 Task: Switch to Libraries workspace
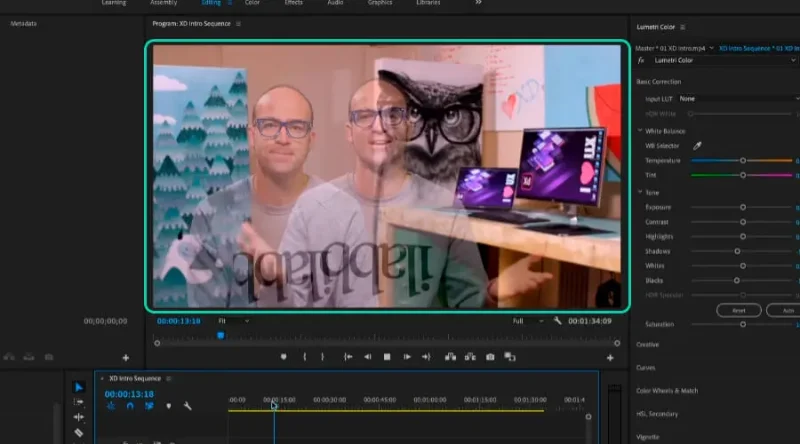[x=428, y=3]
